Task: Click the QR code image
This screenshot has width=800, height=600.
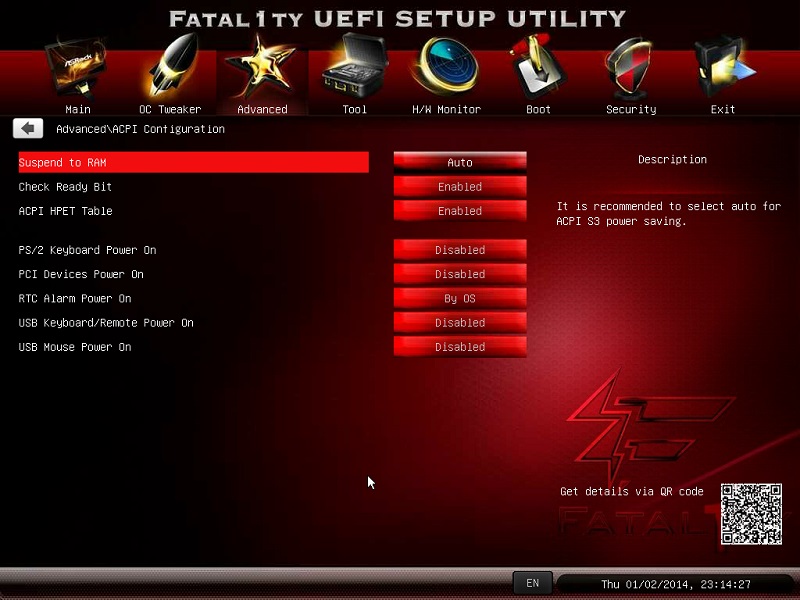Action: point(751,514)
